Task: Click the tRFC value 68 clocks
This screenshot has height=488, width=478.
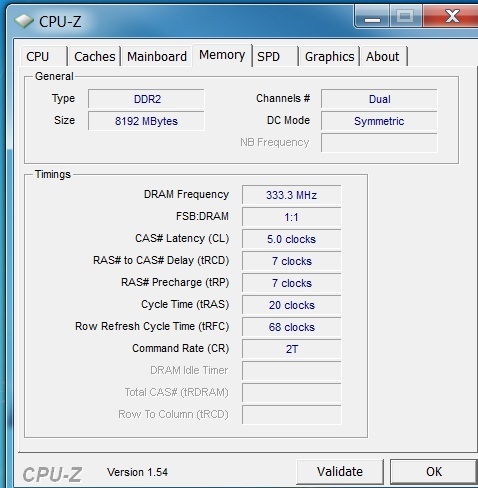Action: (291, 327)
